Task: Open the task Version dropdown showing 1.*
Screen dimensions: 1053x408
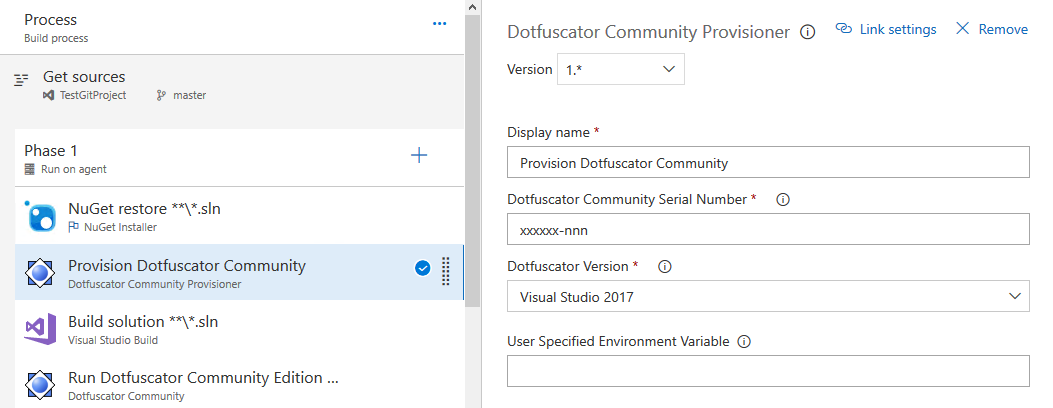Action: [x=621, y=70]
